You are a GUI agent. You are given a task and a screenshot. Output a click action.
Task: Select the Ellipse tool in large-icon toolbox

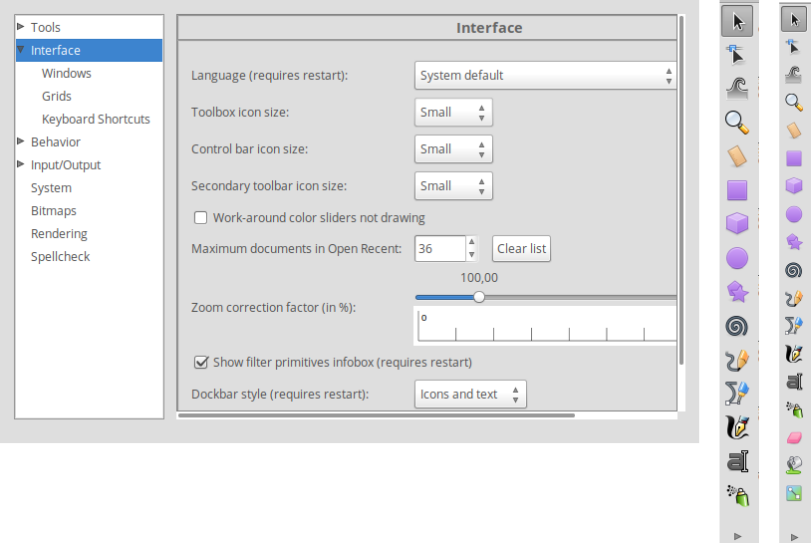737,258
